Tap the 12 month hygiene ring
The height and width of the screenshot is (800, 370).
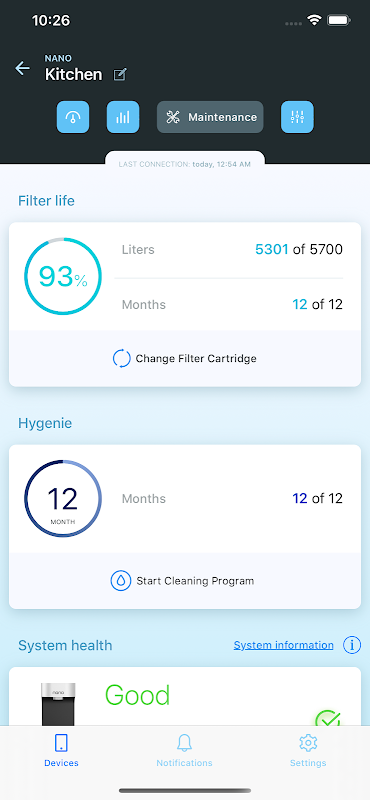(63, 499)
